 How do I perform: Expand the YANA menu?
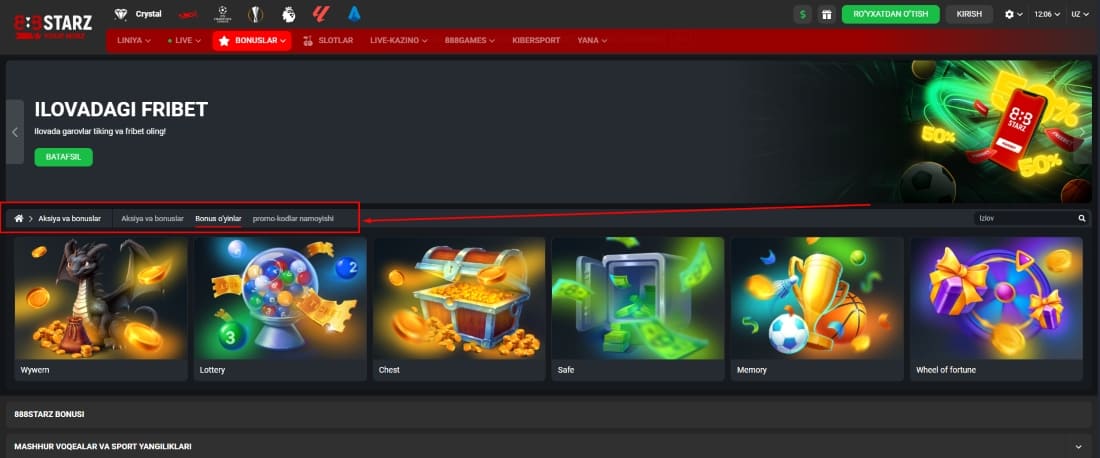click(x=592, y=41)
